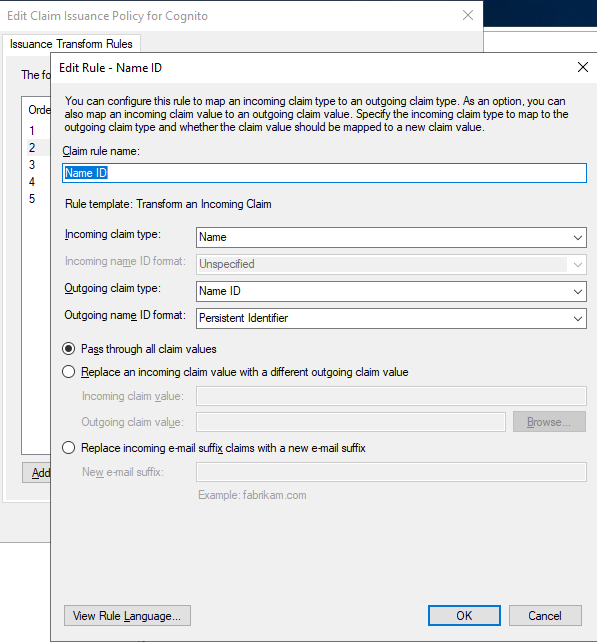The height and width of the screenshot is (642, 597).
Task: Switch to the Issuance Transform Rules tab
Action: click(x=71, y=44)
